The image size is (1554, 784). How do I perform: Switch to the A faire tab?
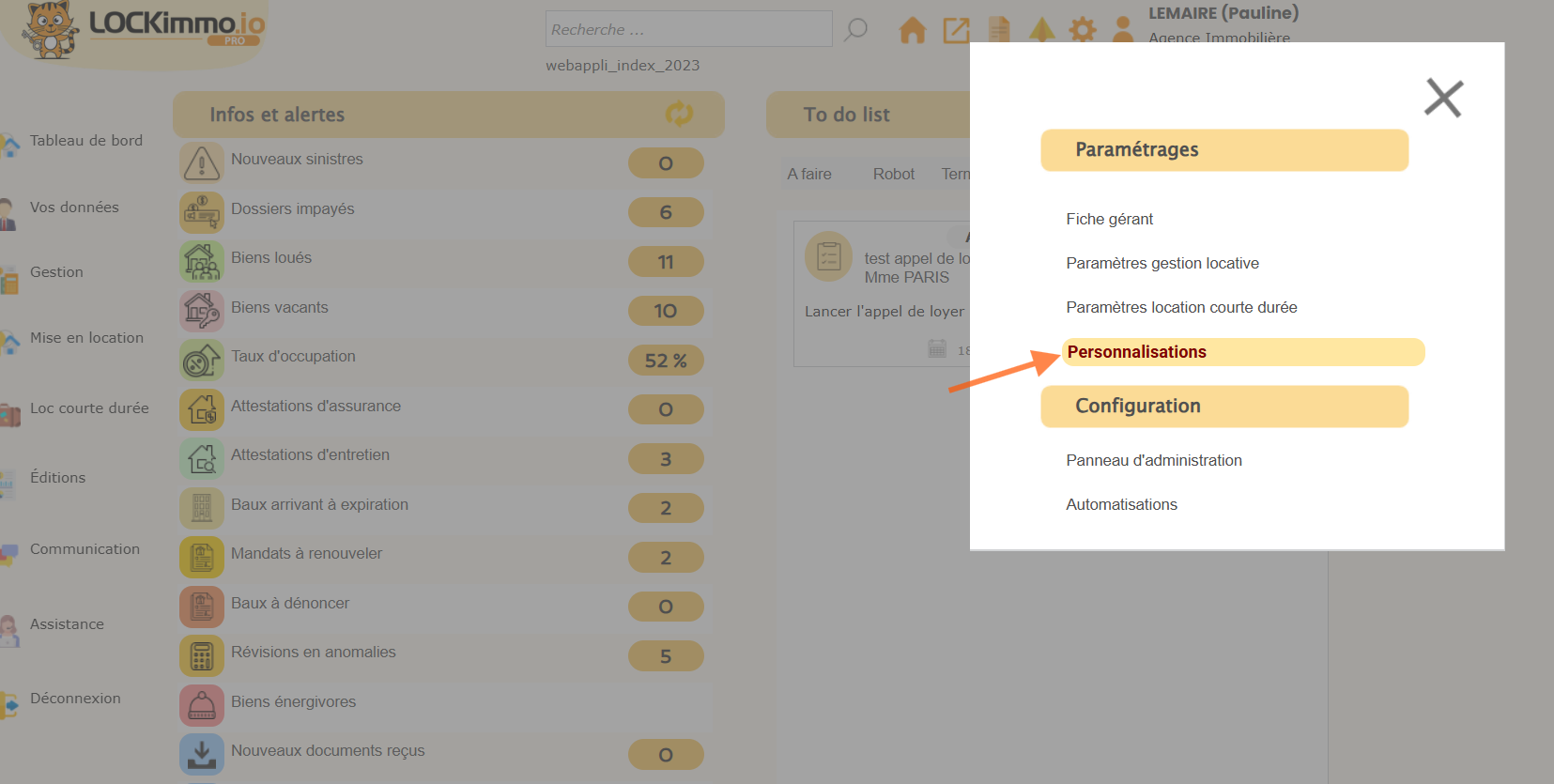808,175
